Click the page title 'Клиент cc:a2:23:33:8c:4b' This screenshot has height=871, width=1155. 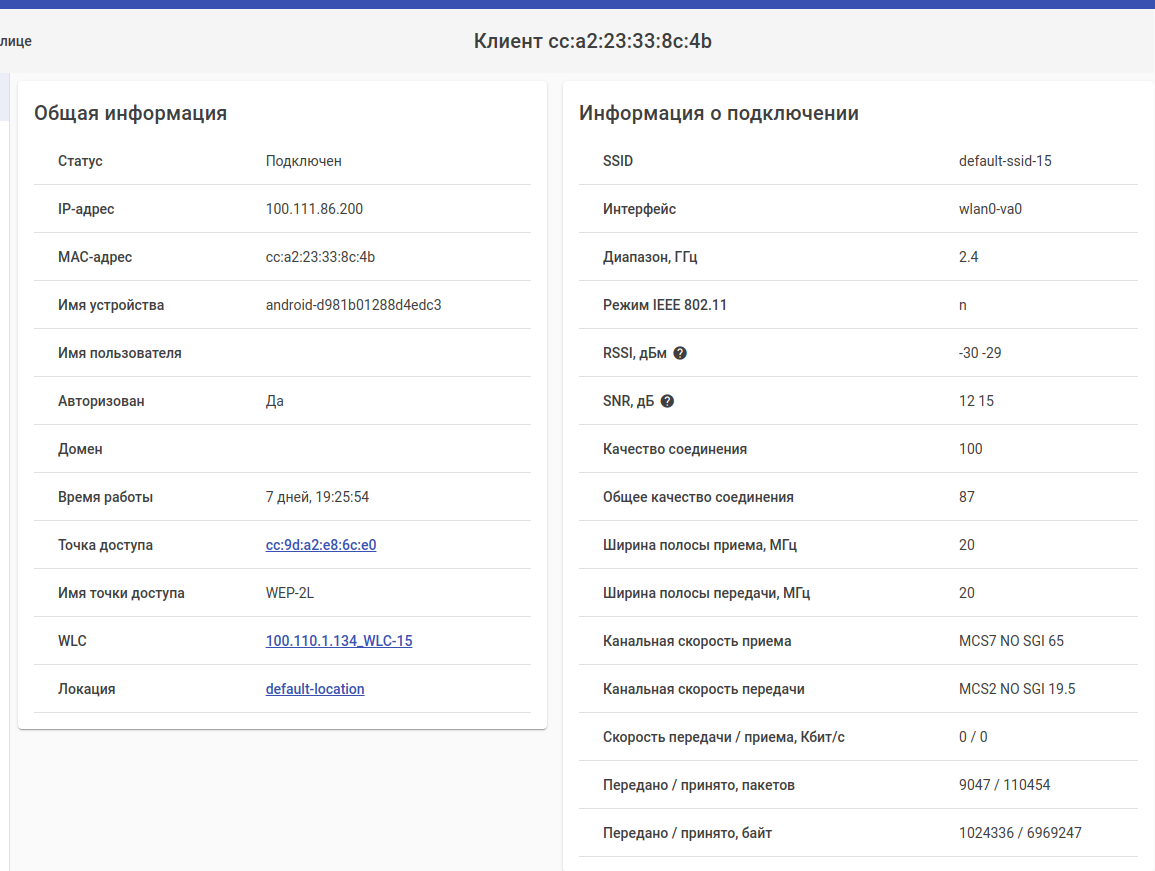point(592,41)
